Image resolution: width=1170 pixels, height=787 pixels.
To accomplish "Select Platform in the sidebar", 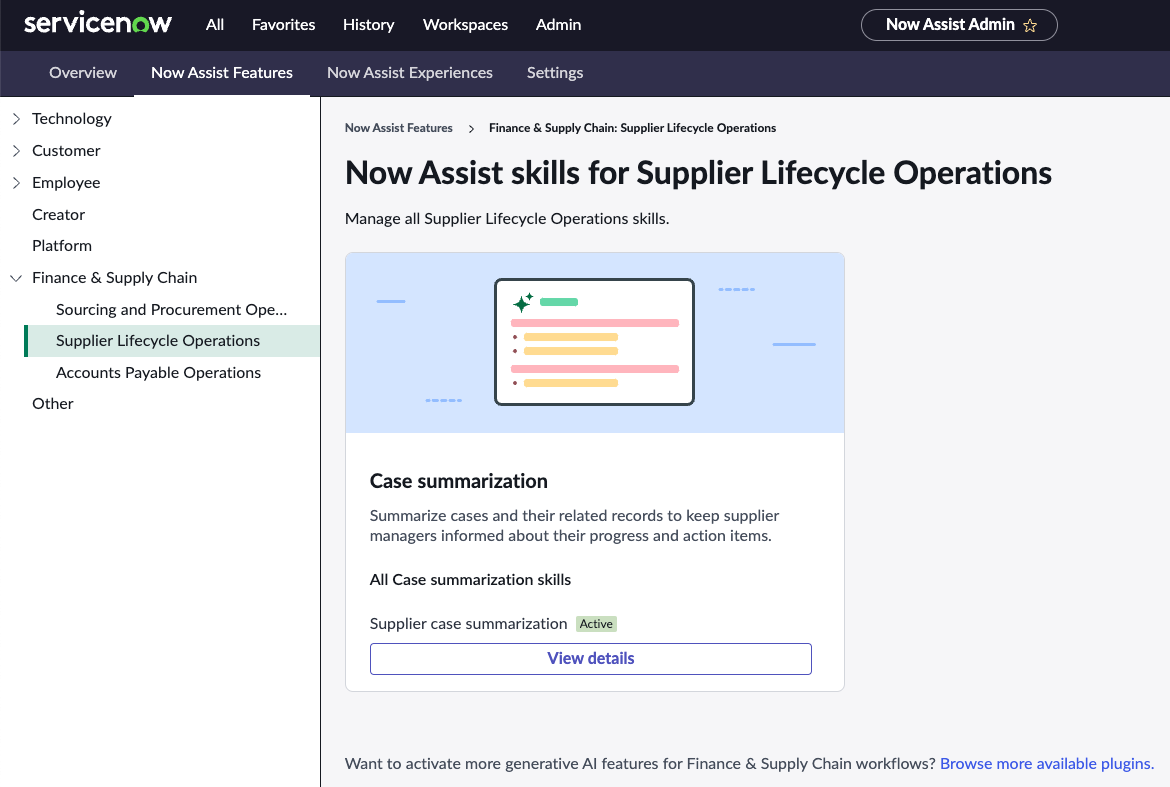I will pos(62,245).
